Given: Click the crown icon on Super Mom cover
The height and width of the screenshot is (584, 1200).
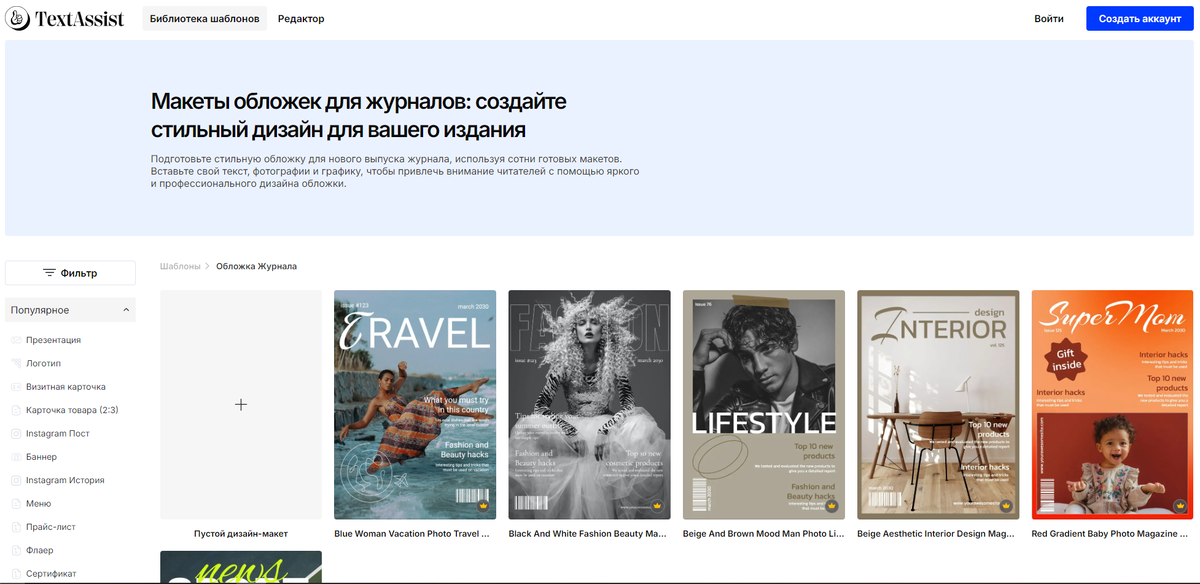Looking at the screenshot, I should (1181, 506).
